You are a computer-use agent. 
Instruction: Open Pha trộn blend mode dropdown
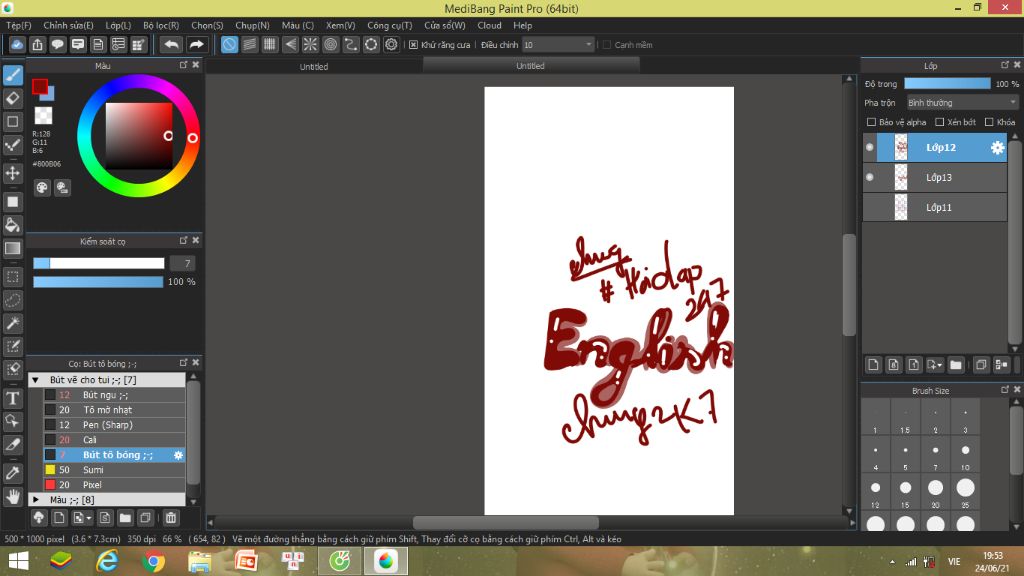(962, 103)
